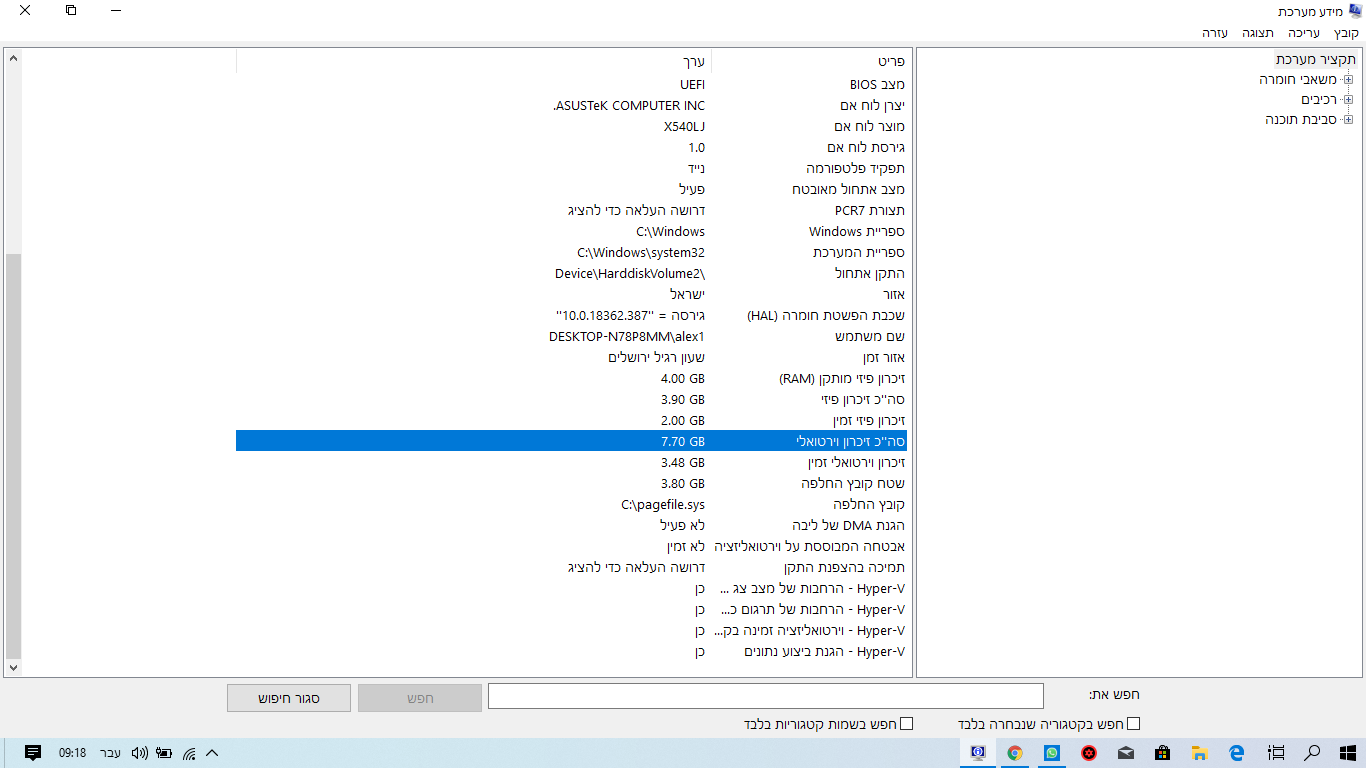1366x768 pixels.
Task: Click the 'חפש את' search text field
Action: click(765, 696)
